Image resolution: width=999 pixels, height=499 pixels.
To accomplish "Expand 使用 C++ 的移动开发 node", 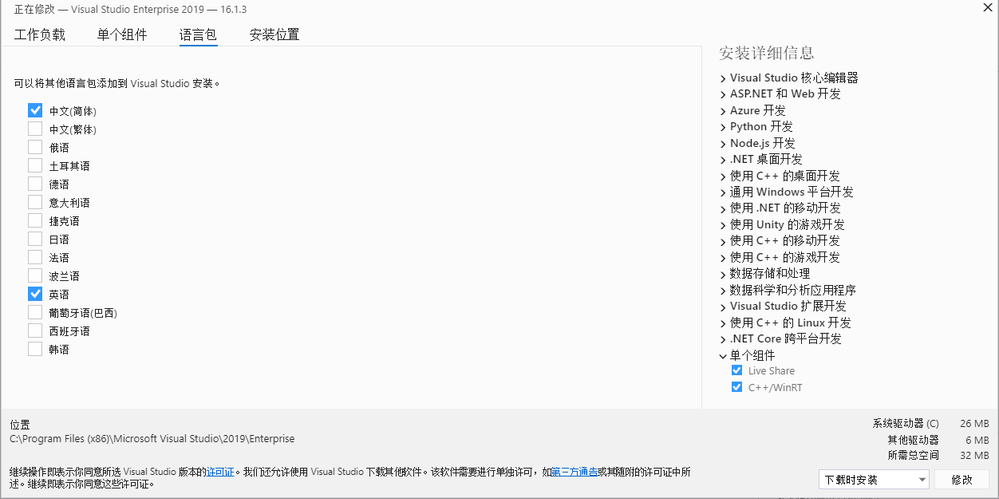I will point(723,242).
